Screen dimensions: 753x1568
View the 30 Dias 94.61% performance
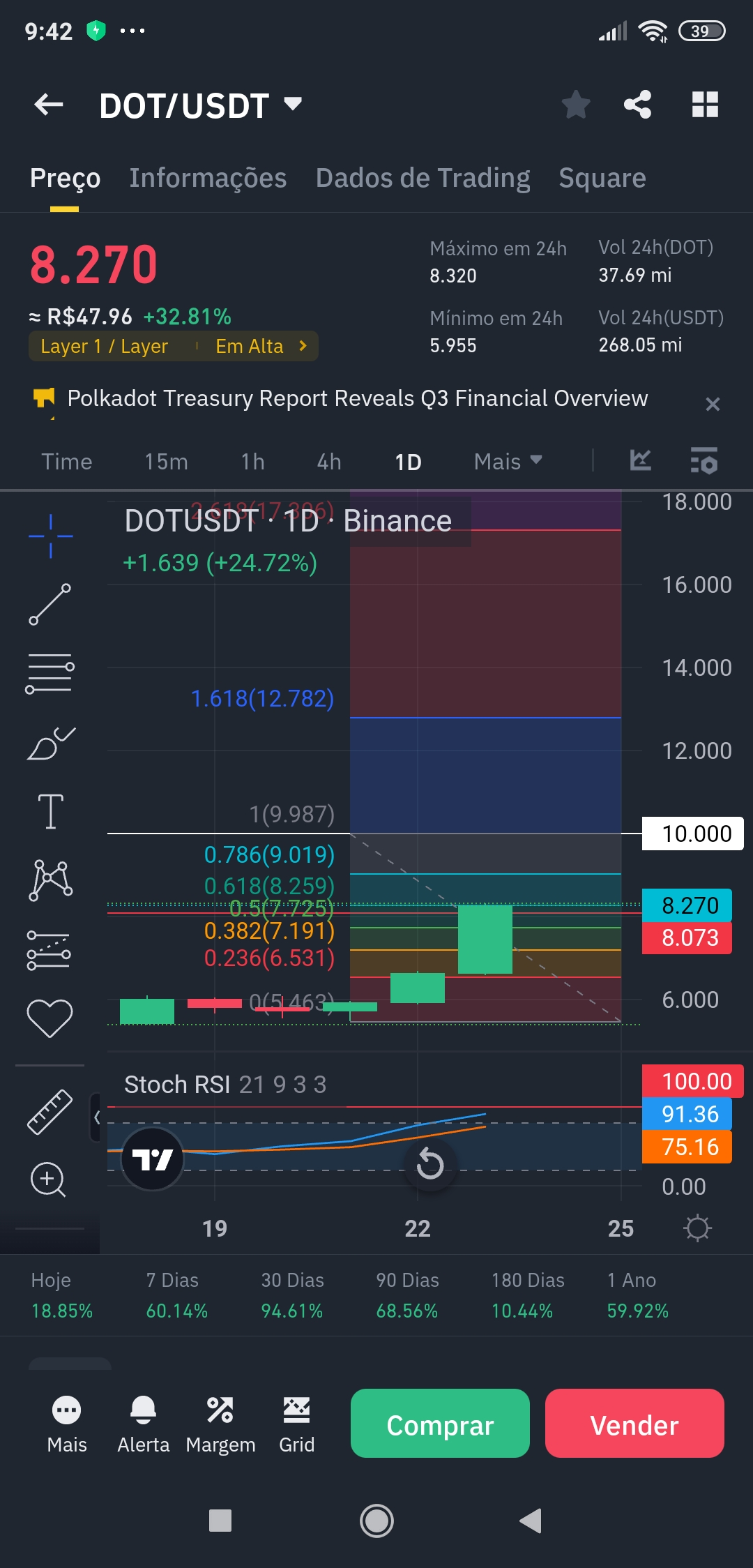292,1295
